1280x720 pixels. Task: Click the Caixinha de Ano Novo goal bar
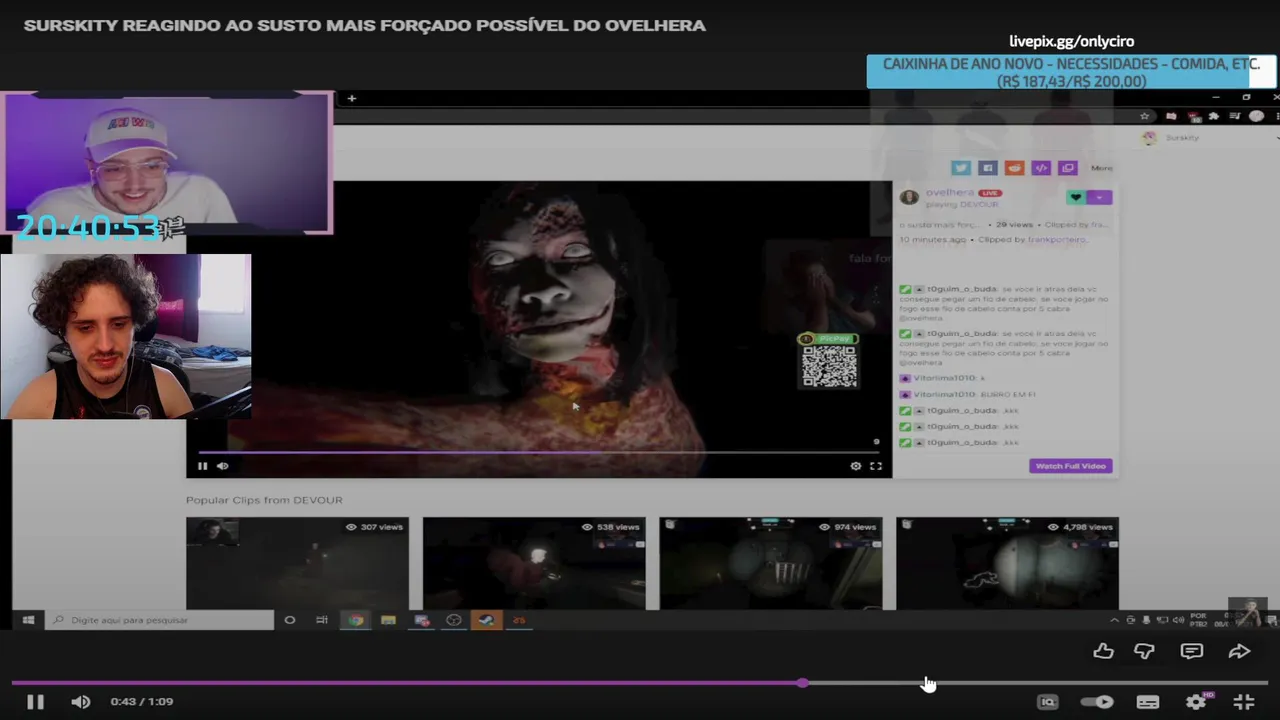pos(1071,72)
